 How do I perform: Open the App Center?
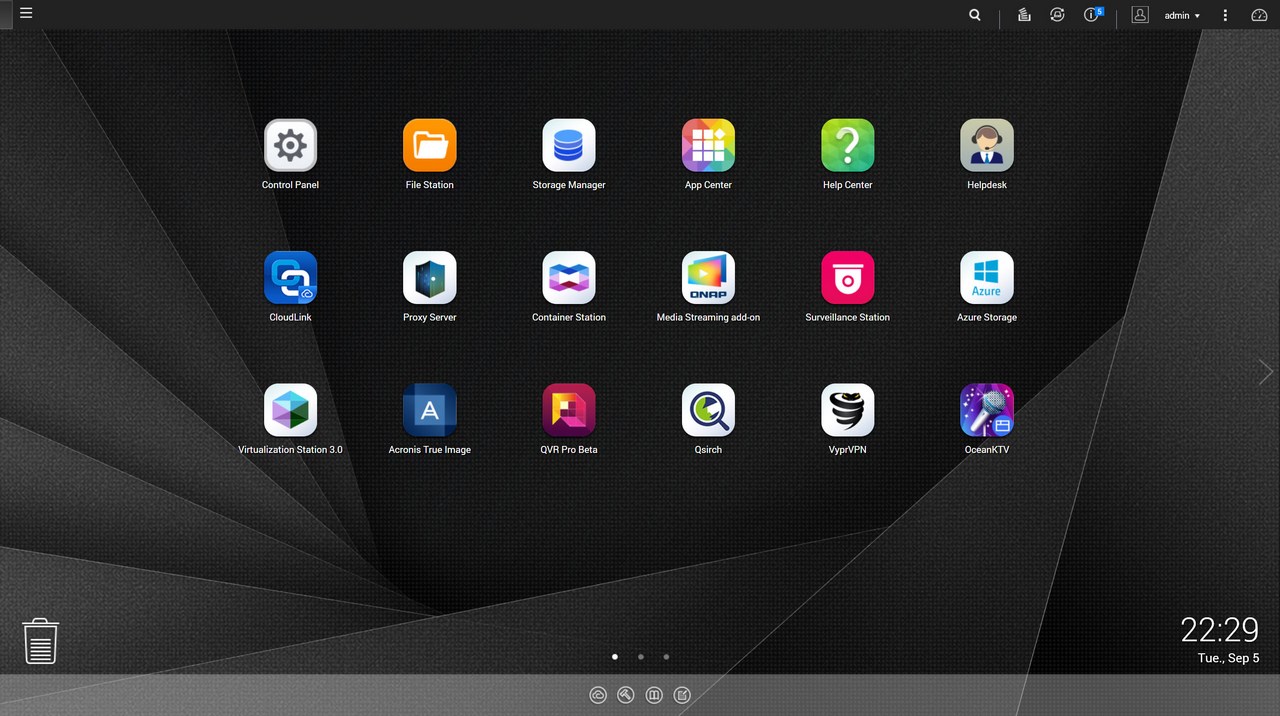(x=708, y=146)
